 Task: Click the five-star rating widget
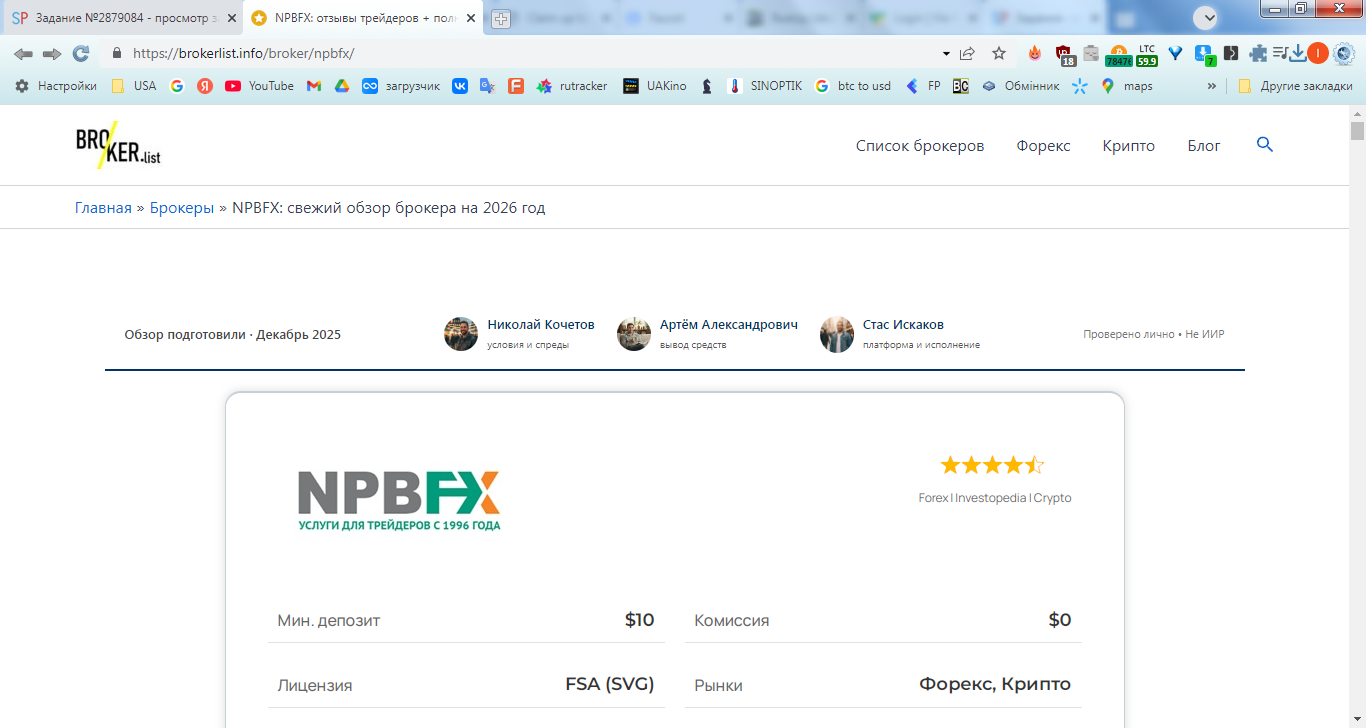[x=992, y=465]
